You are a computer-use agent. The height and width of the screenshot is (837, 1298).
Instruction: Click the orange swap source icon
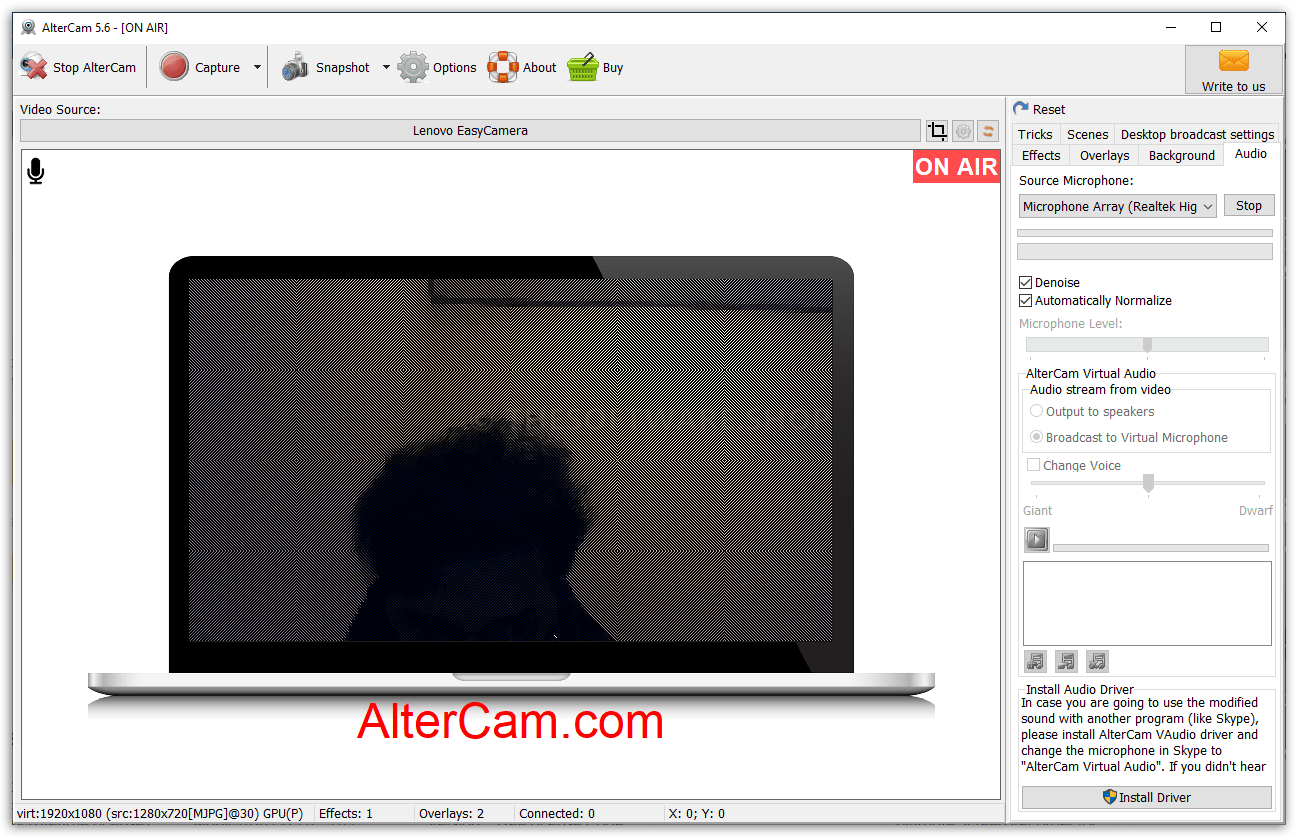(x=988, y=131)
